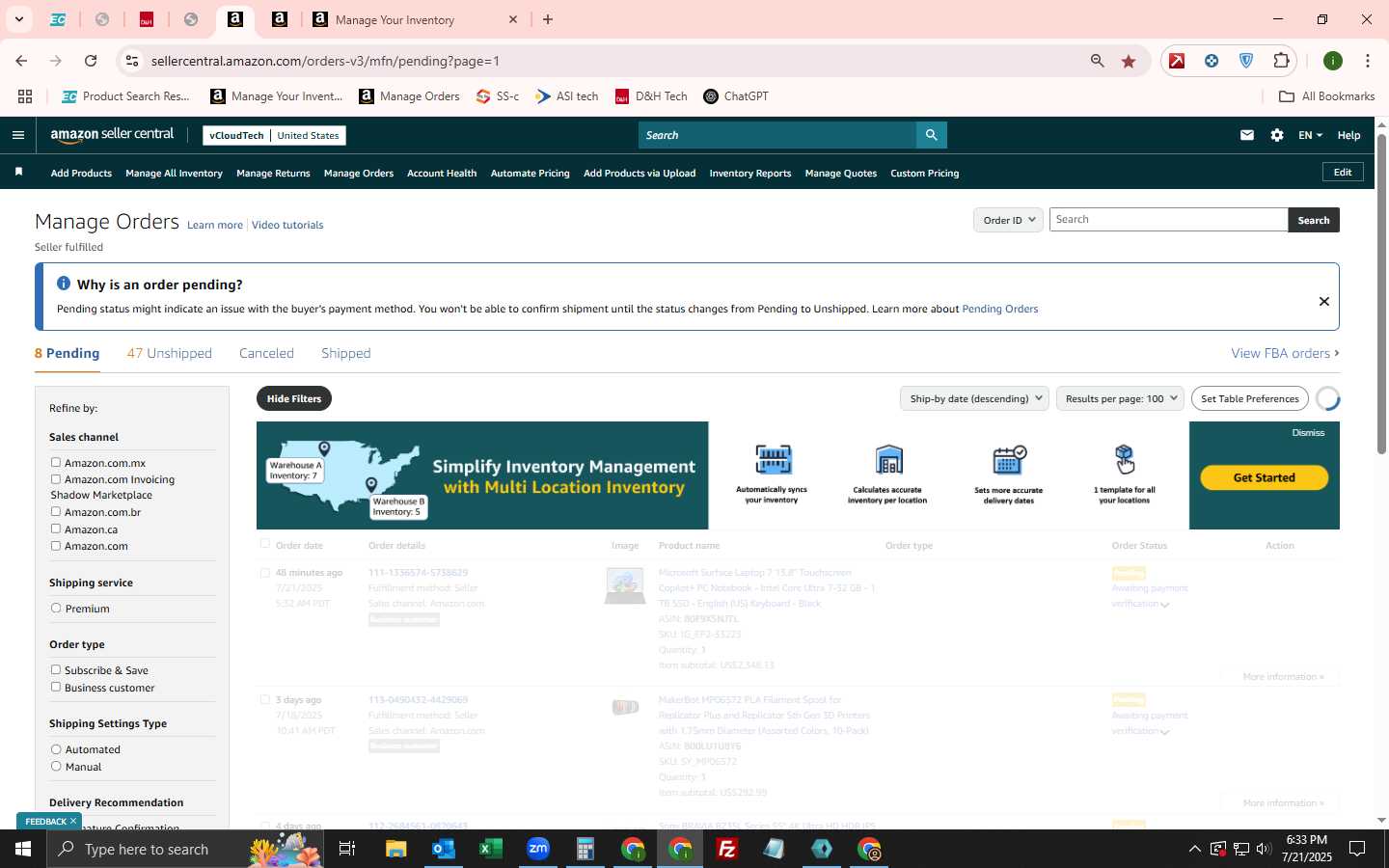Open Chrome three-dot menu
This screenshot has width=1389, height=868.
pos(1368,61)
